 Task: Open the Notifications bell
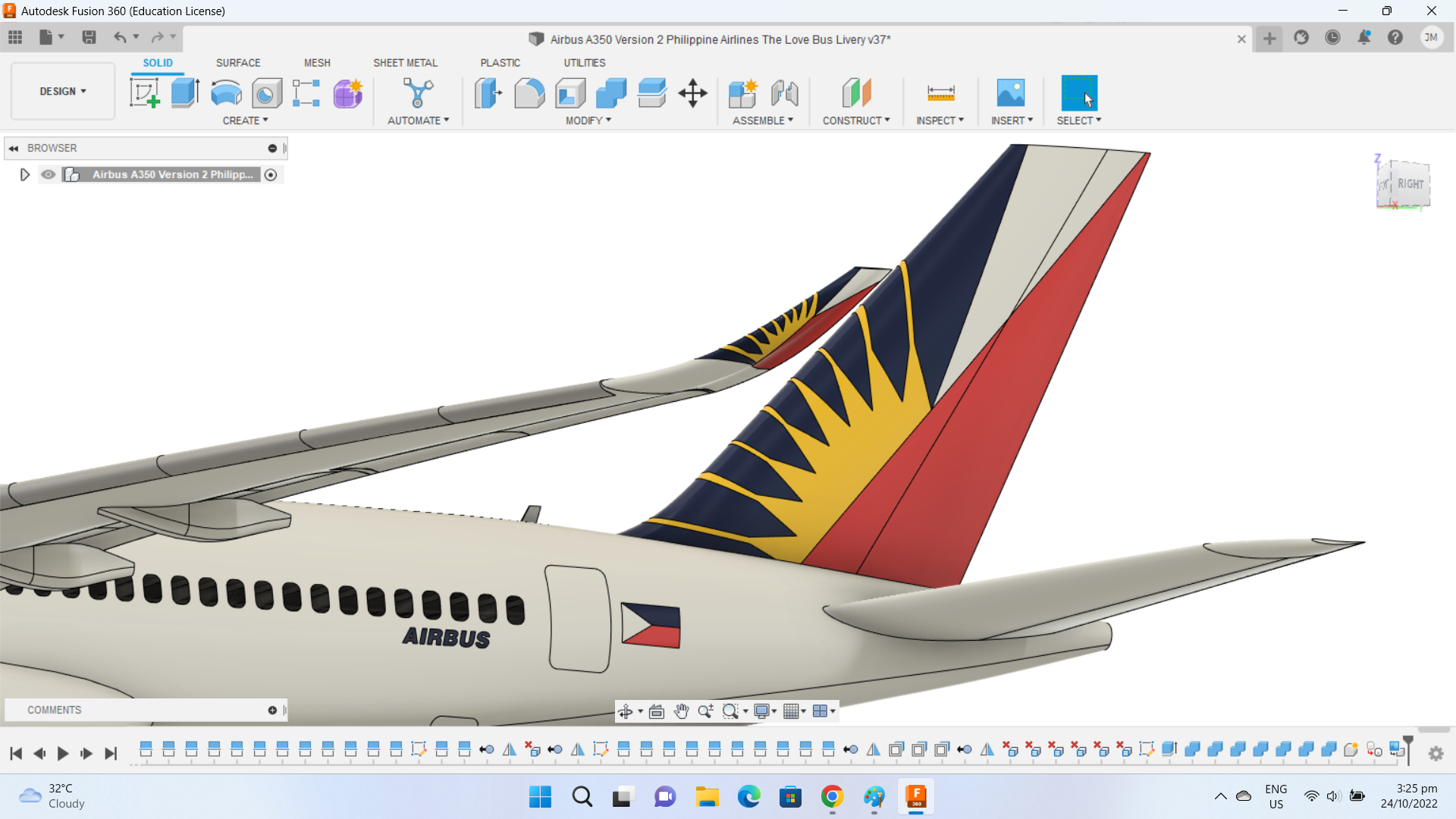point(1364,37)
